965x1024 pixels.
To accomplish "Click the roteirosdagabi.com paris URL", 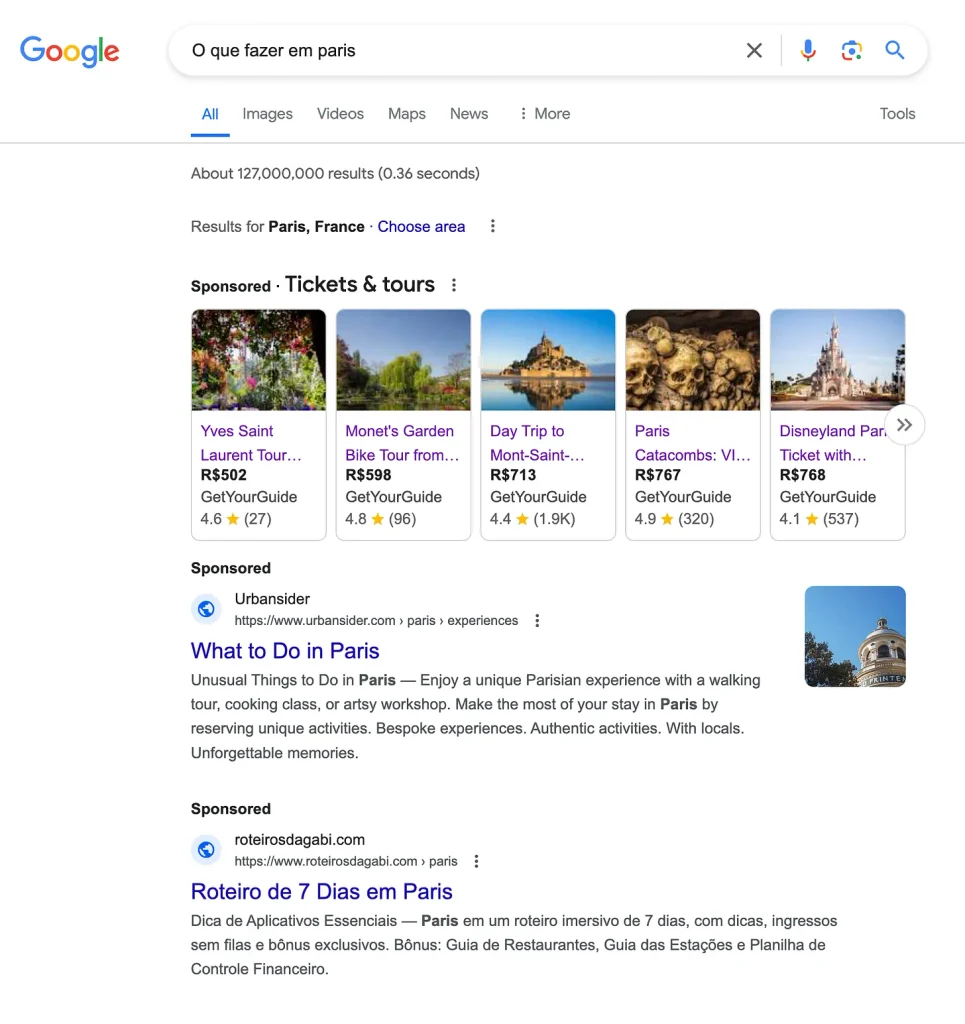I will tap(346, 861).
